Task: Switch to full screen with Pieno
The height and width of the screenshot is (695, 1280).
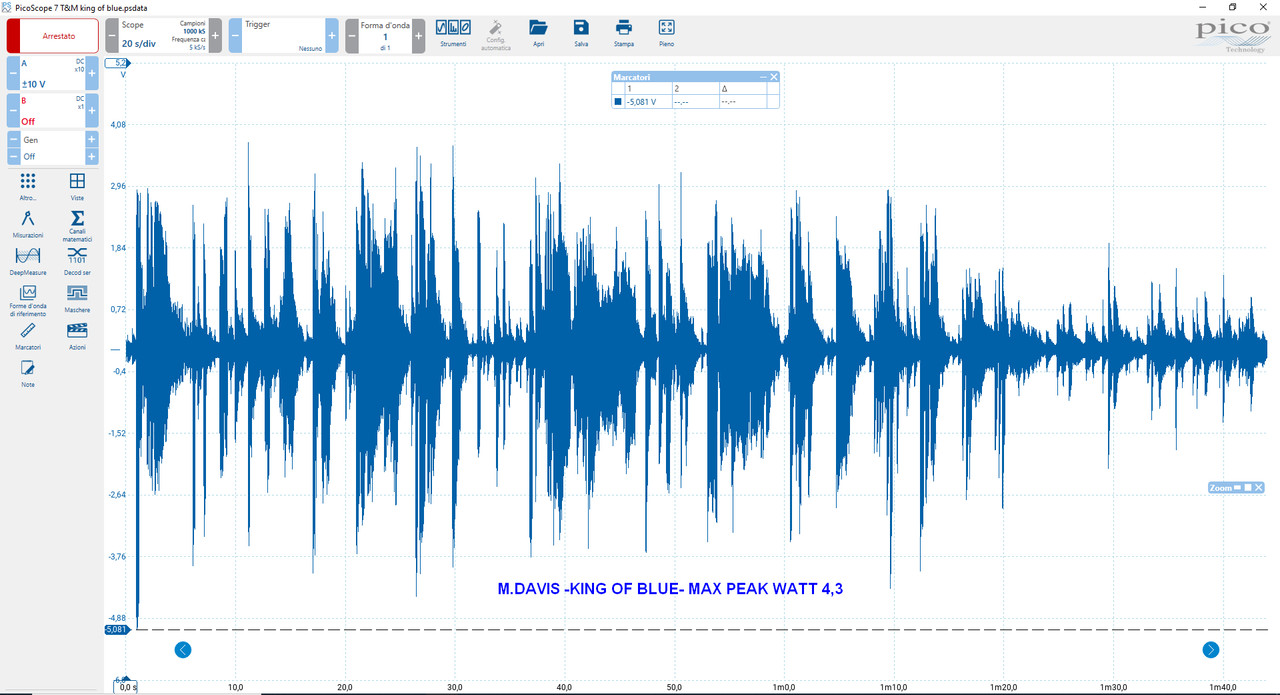Action: [x=666, y=32]
